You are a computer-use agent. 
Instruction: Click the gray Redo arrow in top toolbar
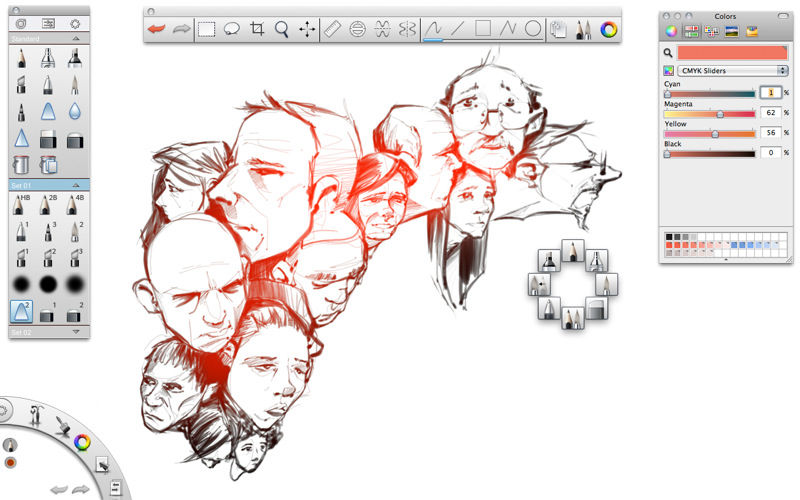click(181, 29)
